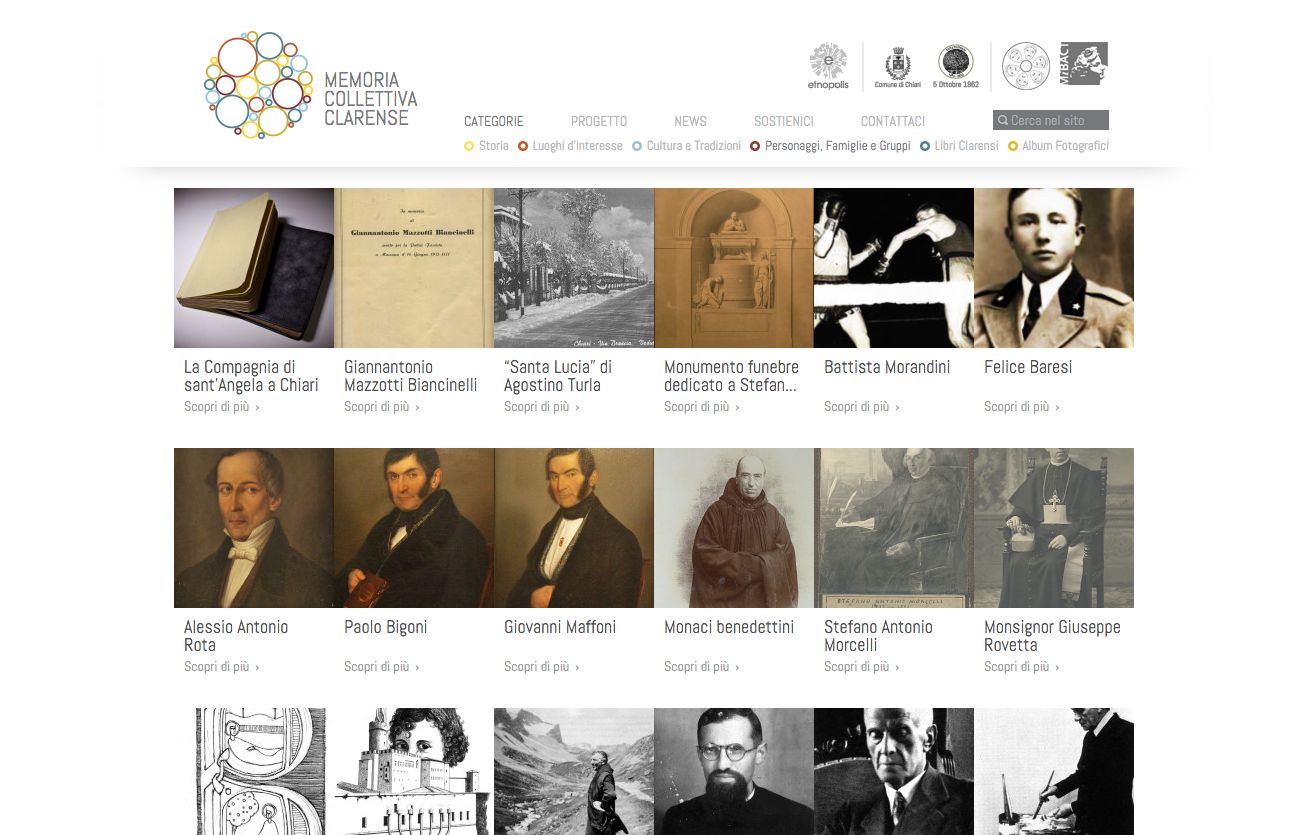This screenshot has height=835, width=1308.
Task: Choose Personaggi, Famiglie e Gruppi category
Action: click(830, 146)
